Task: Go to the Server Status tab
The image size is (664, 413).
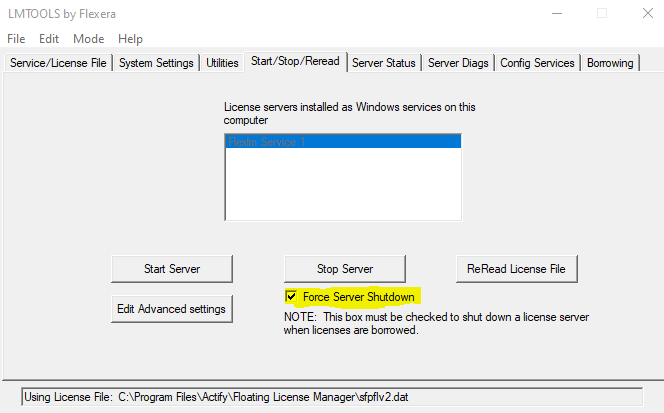Action: (384, 63)
